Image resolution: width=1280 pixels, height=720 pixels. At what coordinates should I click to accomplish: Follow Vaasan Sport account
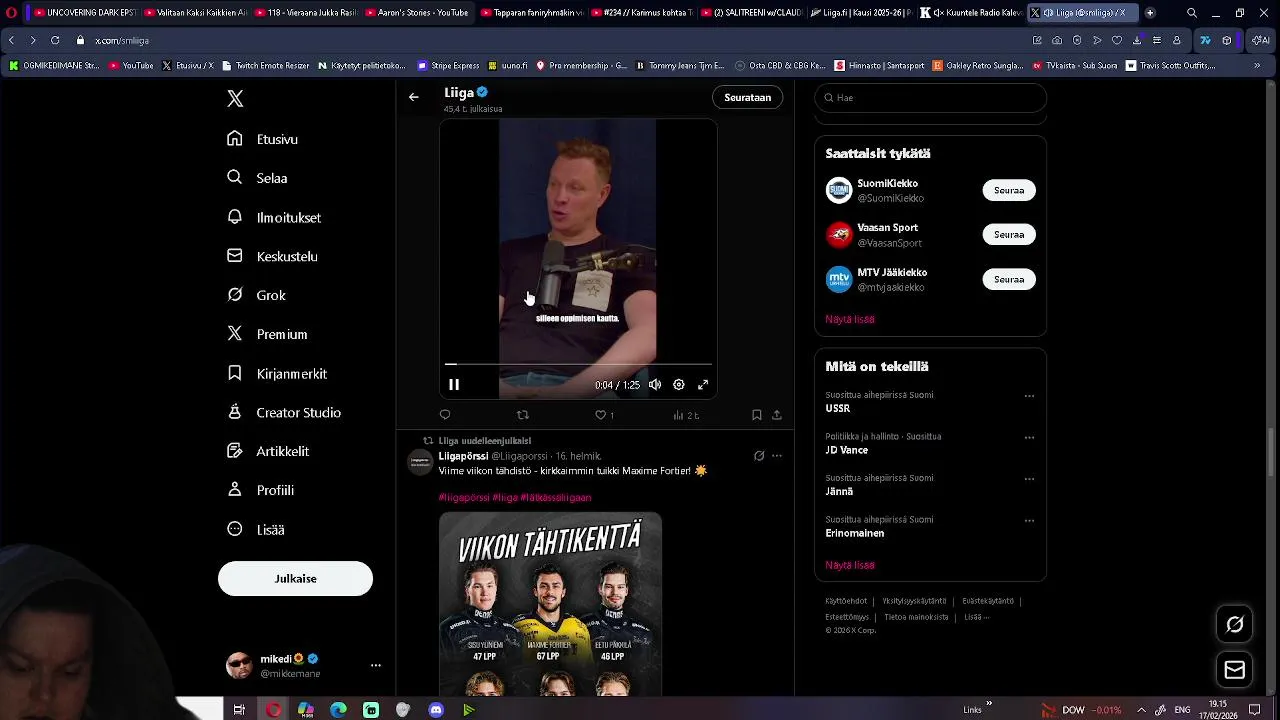pos(1009,234)
